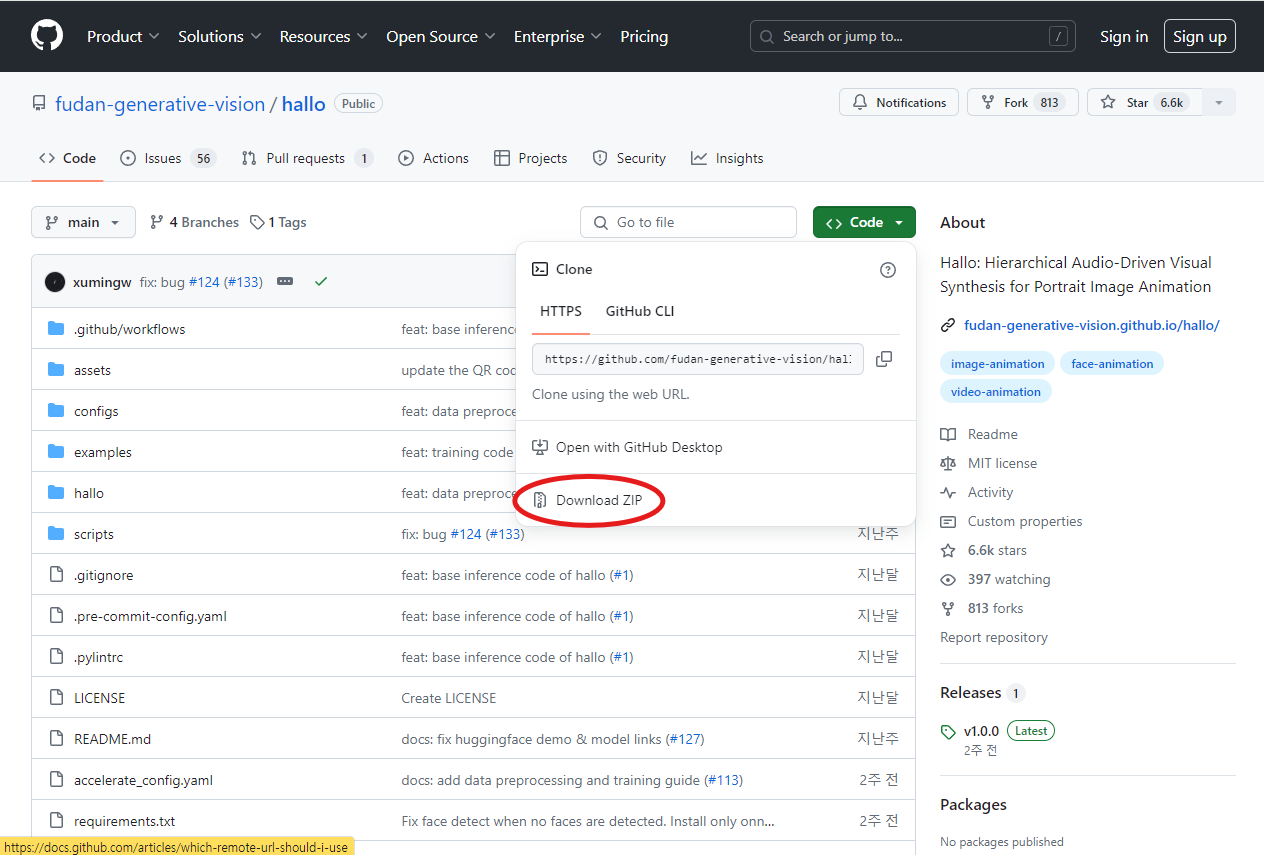Click the tag icon beside v1.0.0
Screen dimensions: 1264x855
tap(948, 732)
